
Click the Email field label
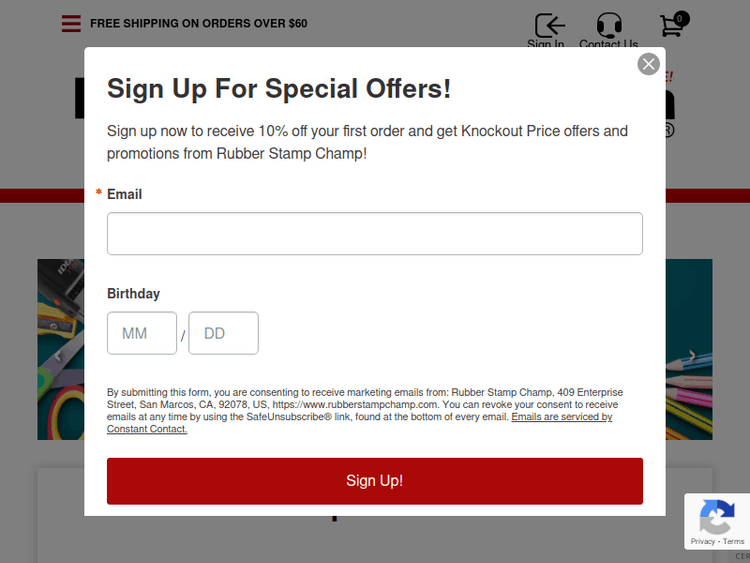(x=124, y=194)
